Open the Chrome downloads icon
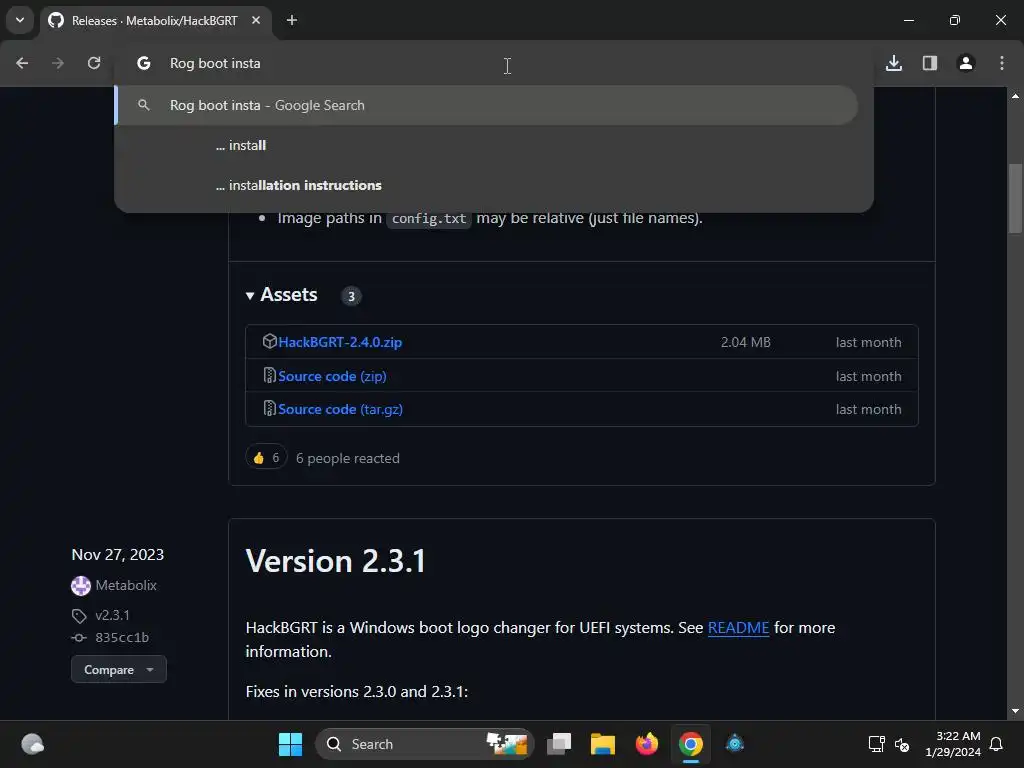This screenshot has width=1024, height=768. [894, 63]
